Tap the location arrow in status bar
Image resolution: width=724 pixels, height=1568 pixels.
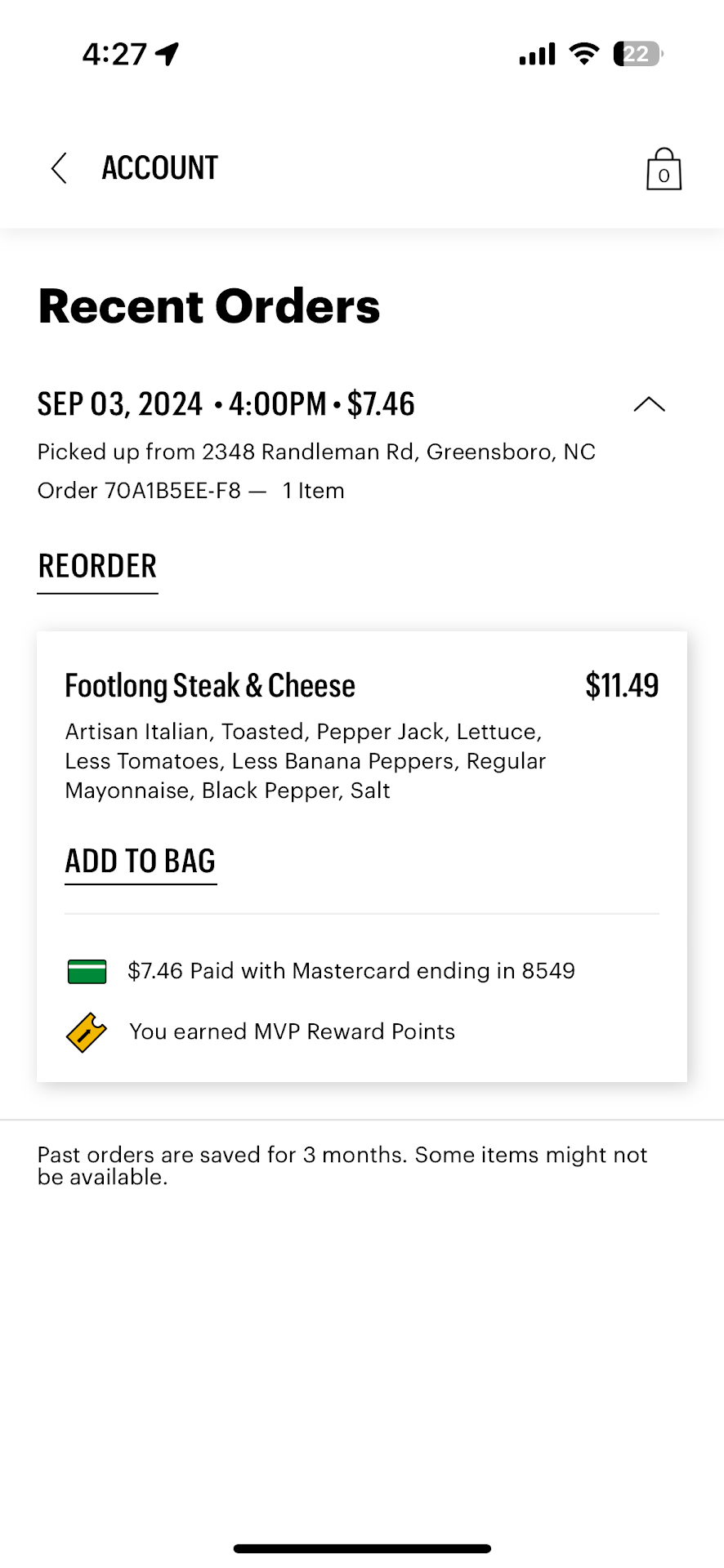[168, 55]
